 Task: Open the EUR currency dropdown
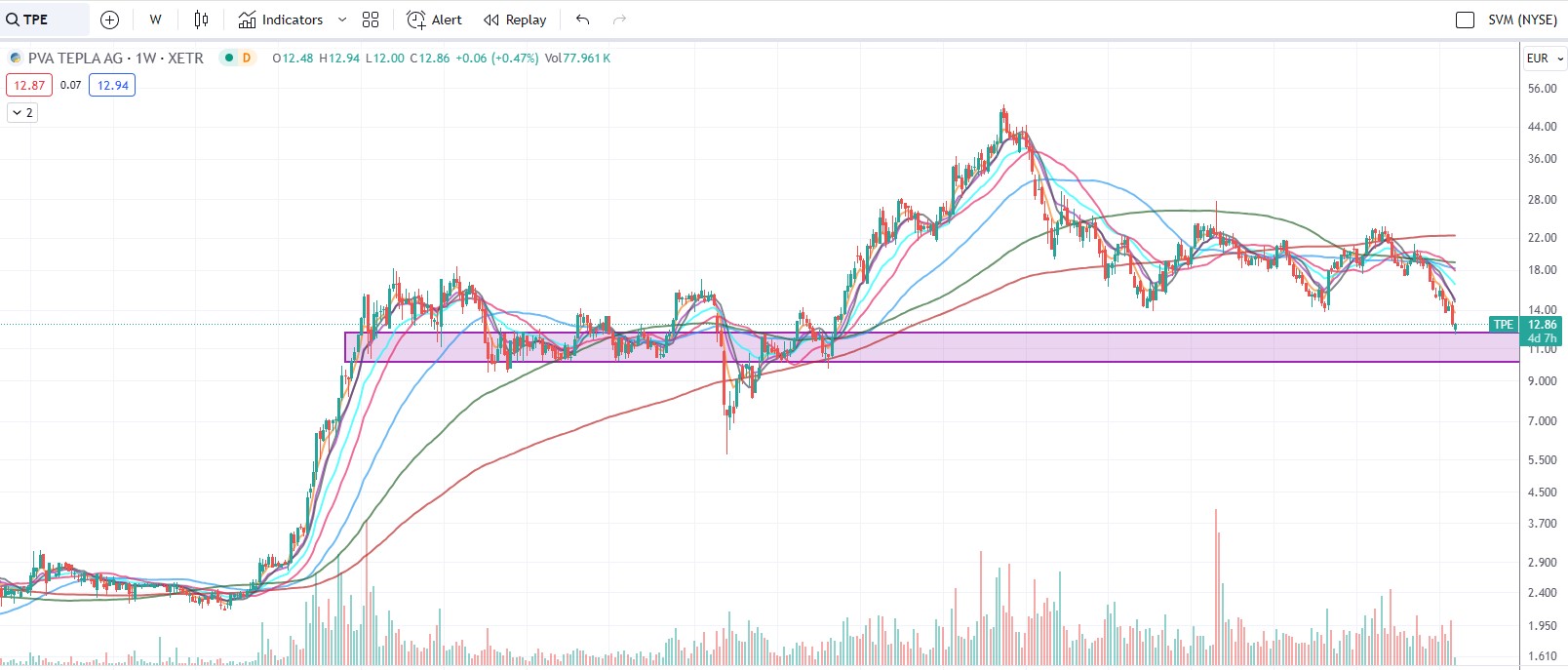[1545, 59]
